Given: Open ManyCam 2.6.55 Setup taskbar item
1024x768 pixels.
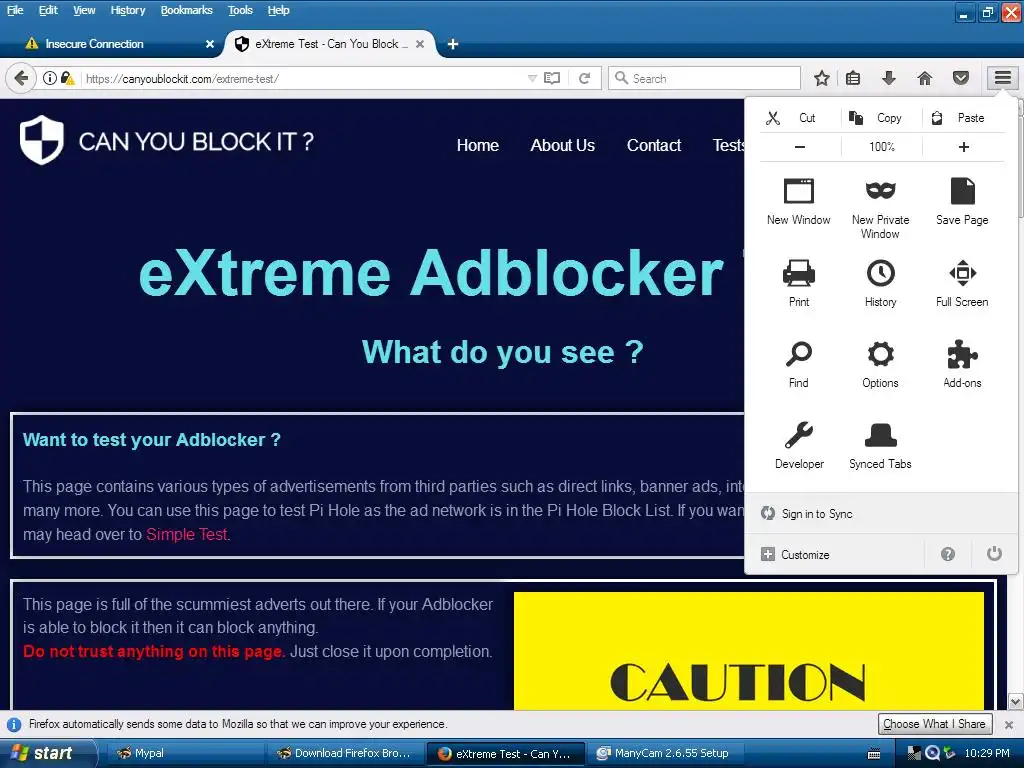Looking at the screenshot, I should [665, 753].
